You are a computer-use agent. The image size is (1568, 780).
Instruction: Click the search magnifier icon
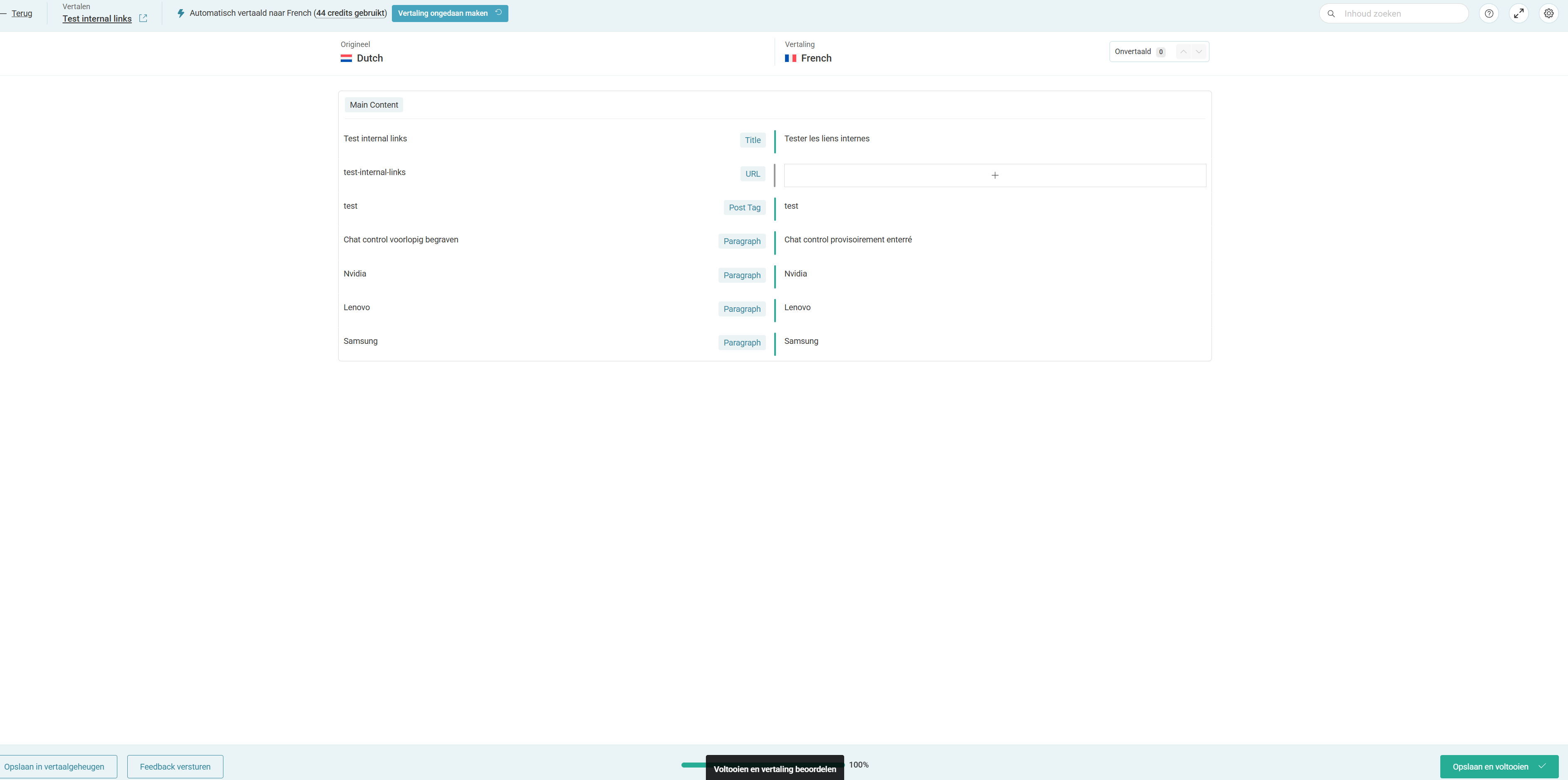pos(1331,13)
